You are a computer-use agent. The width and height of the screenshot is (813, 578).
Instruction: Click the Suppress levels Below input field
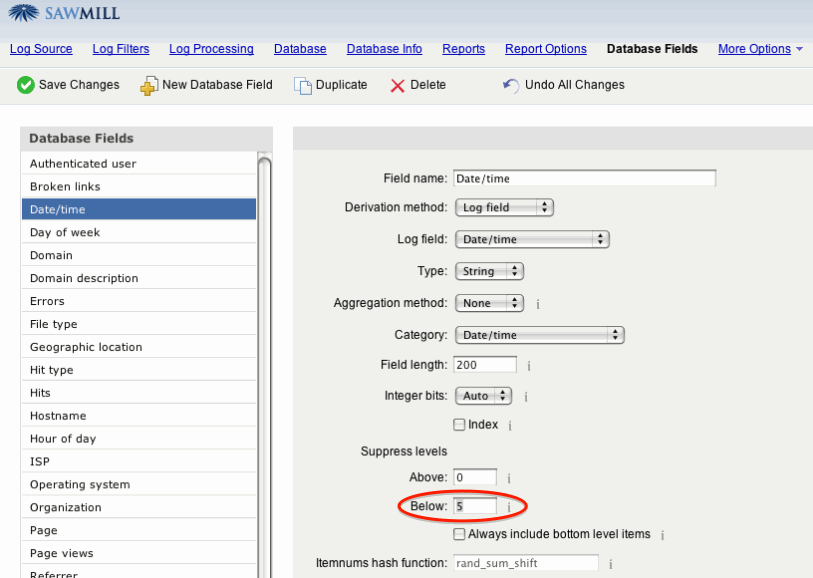475,507
